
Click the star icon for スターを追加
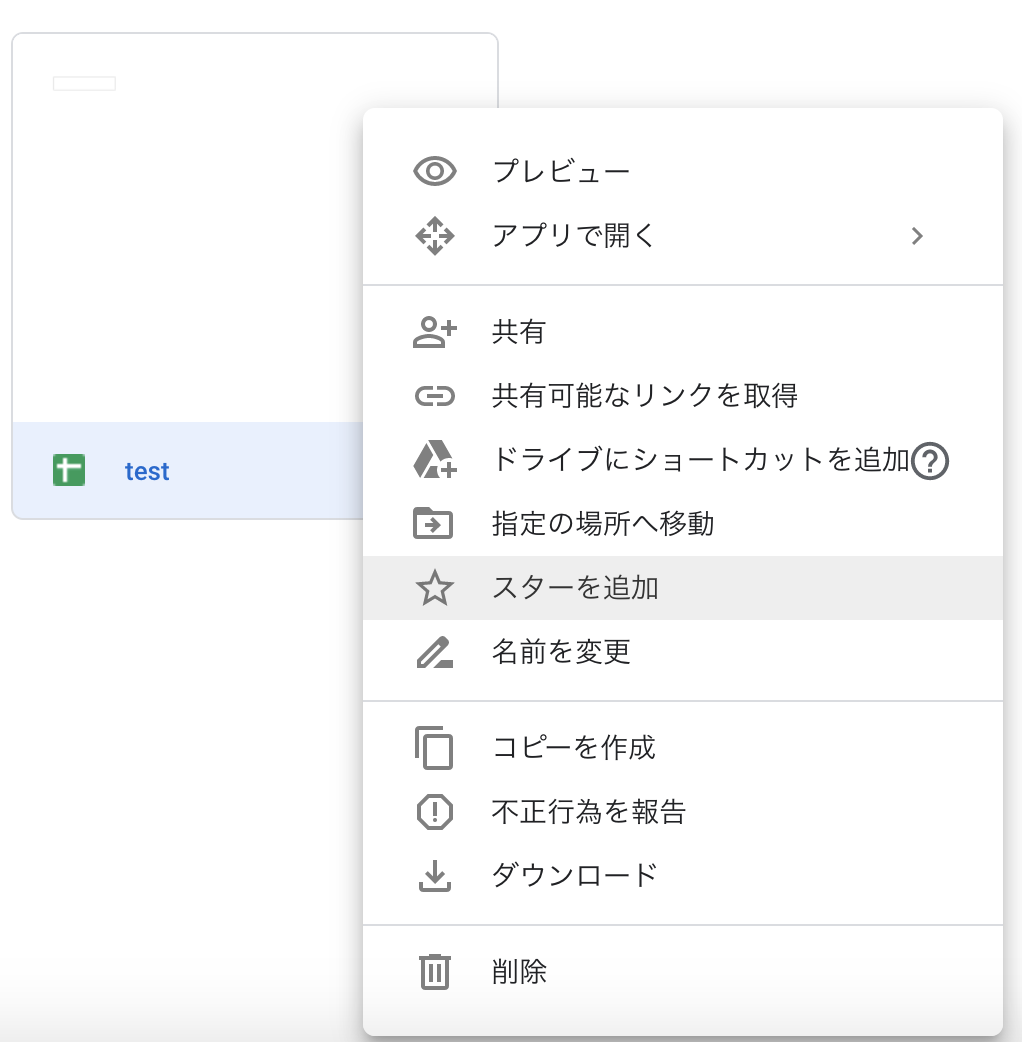pos(434,588)
